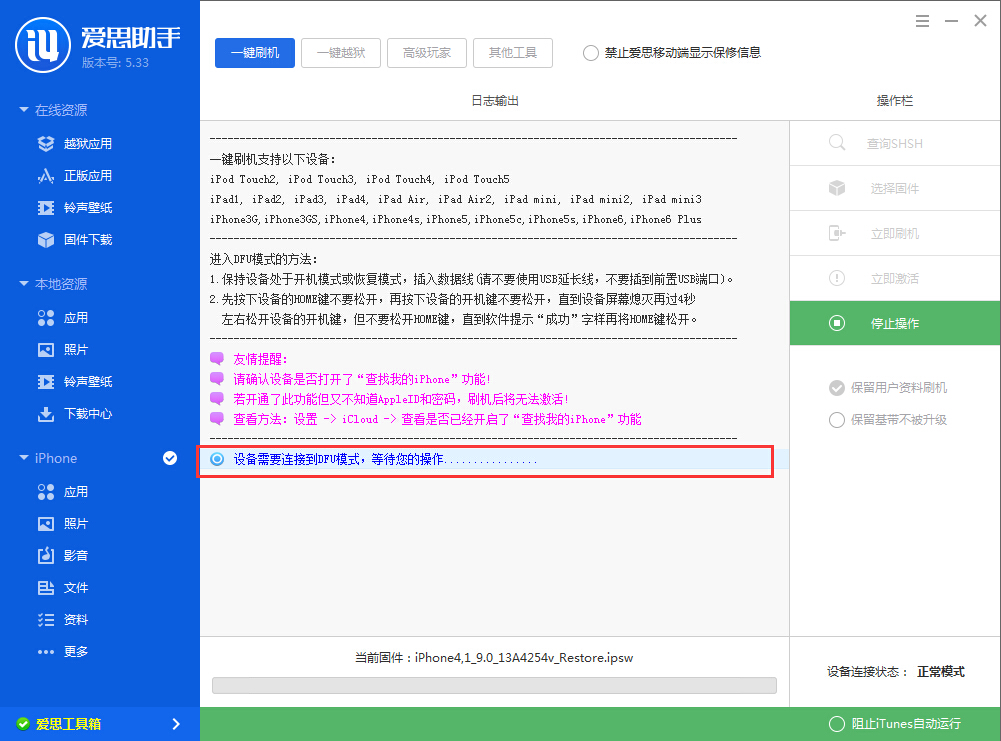Switch to the 一键越狱 tab

click(x=340, y=53)
